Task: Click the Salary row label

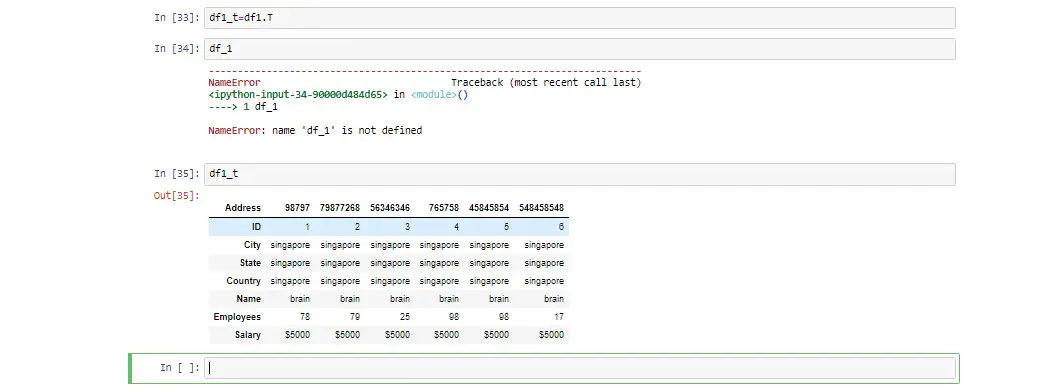Action: pos(248,335)
